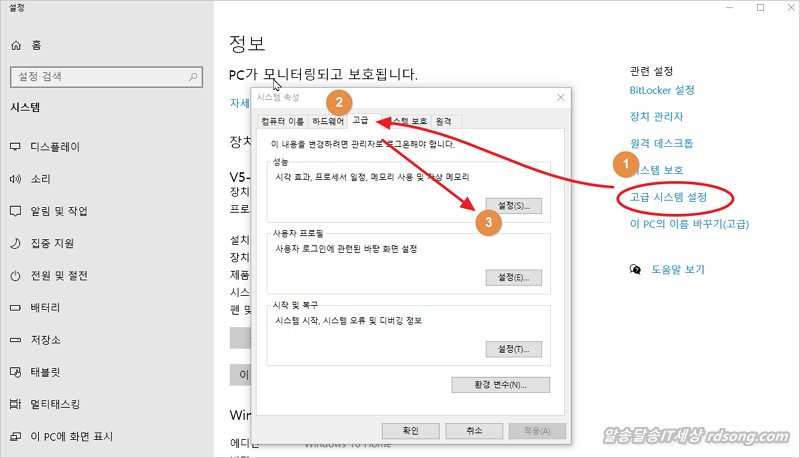The width and height of the screenshot is (800, 458).
Task: Select 집중 지원 sidebar label
Action: coord(52,243)
